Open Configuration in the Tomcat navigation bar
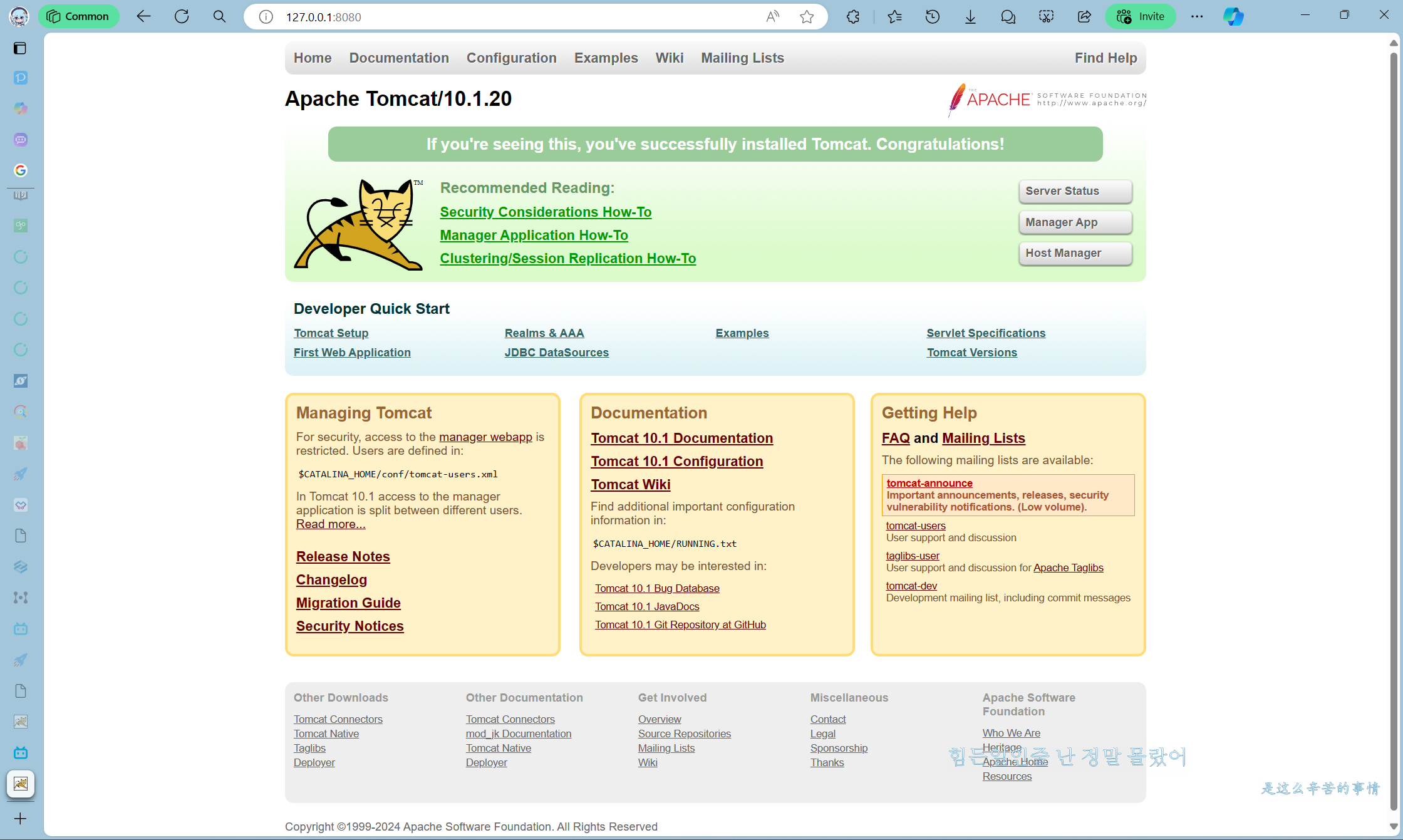Viewport: 1403px width, 840px height. 512,58
